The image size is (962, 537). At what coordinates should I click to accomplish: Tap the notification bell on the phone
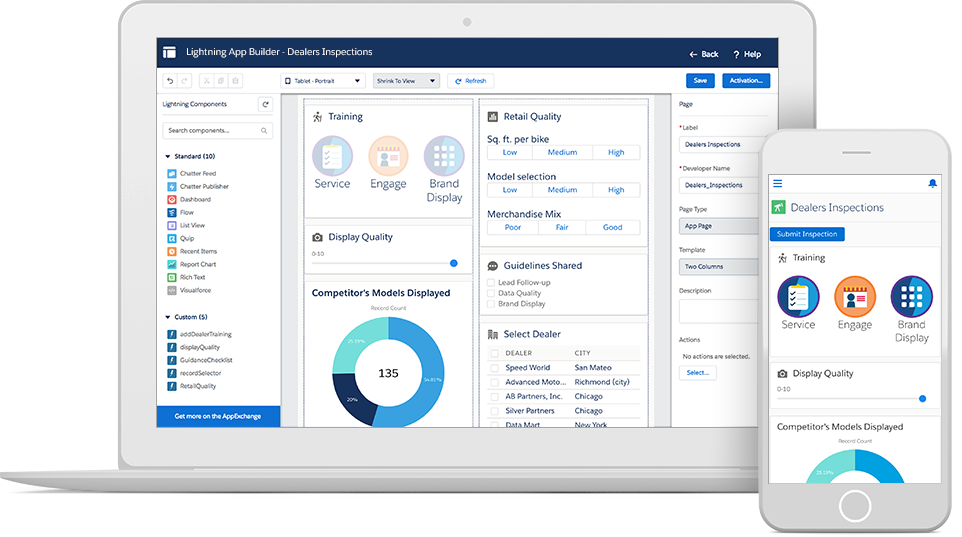[932, 184]
